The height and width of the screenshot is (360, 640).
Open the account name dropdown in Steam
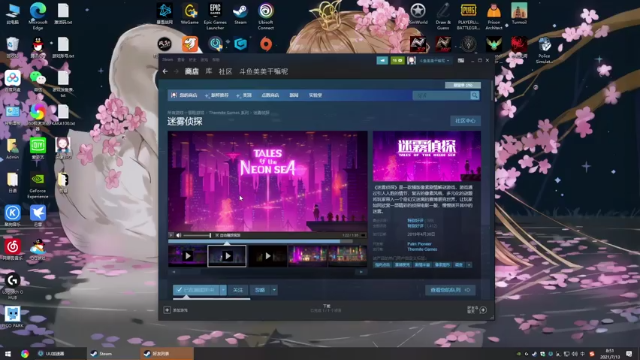pos(435,60)
